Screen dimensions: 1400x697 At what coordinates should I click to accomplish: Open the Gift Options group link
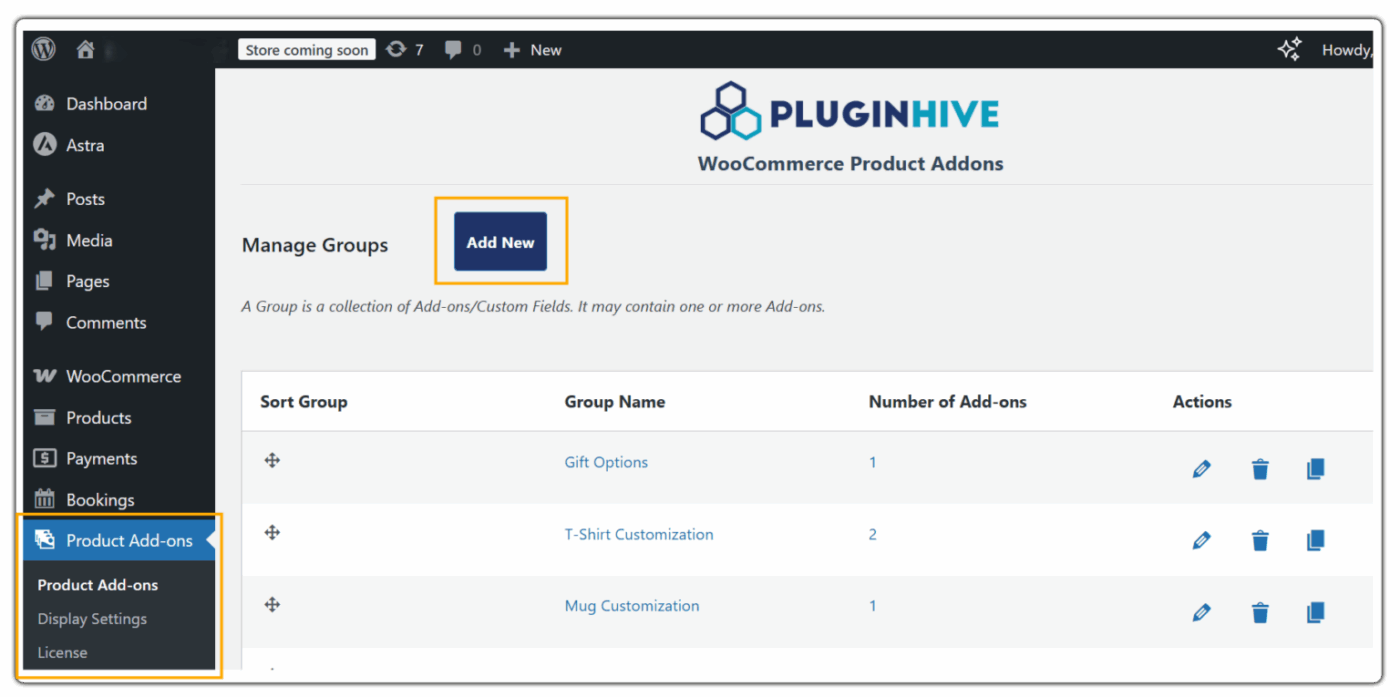pos(606,461)
